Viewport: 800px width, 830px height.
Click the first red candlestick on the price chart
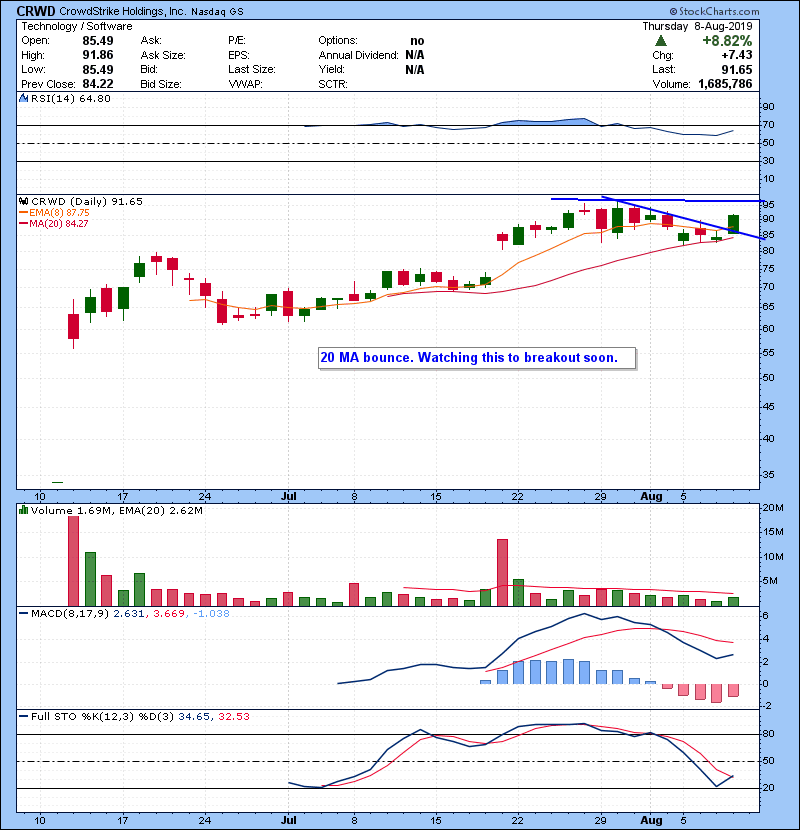[73, 326]
